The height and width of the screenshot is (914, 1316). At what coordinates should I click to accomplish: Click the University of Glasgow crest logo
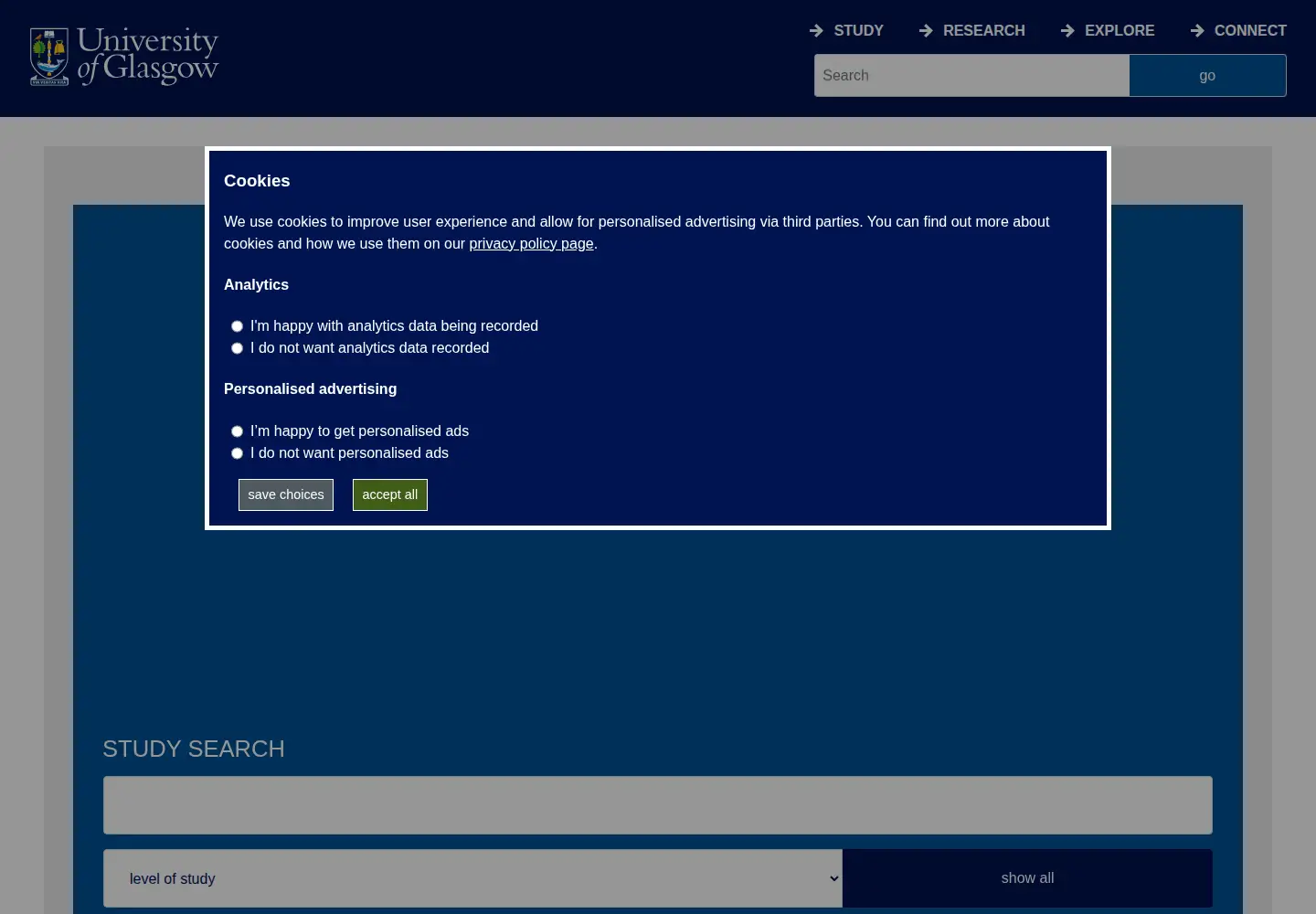tap(49, 57)
